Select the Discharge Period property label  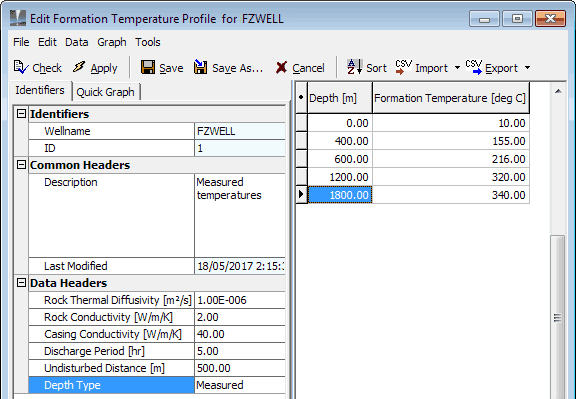click(111, 351)
